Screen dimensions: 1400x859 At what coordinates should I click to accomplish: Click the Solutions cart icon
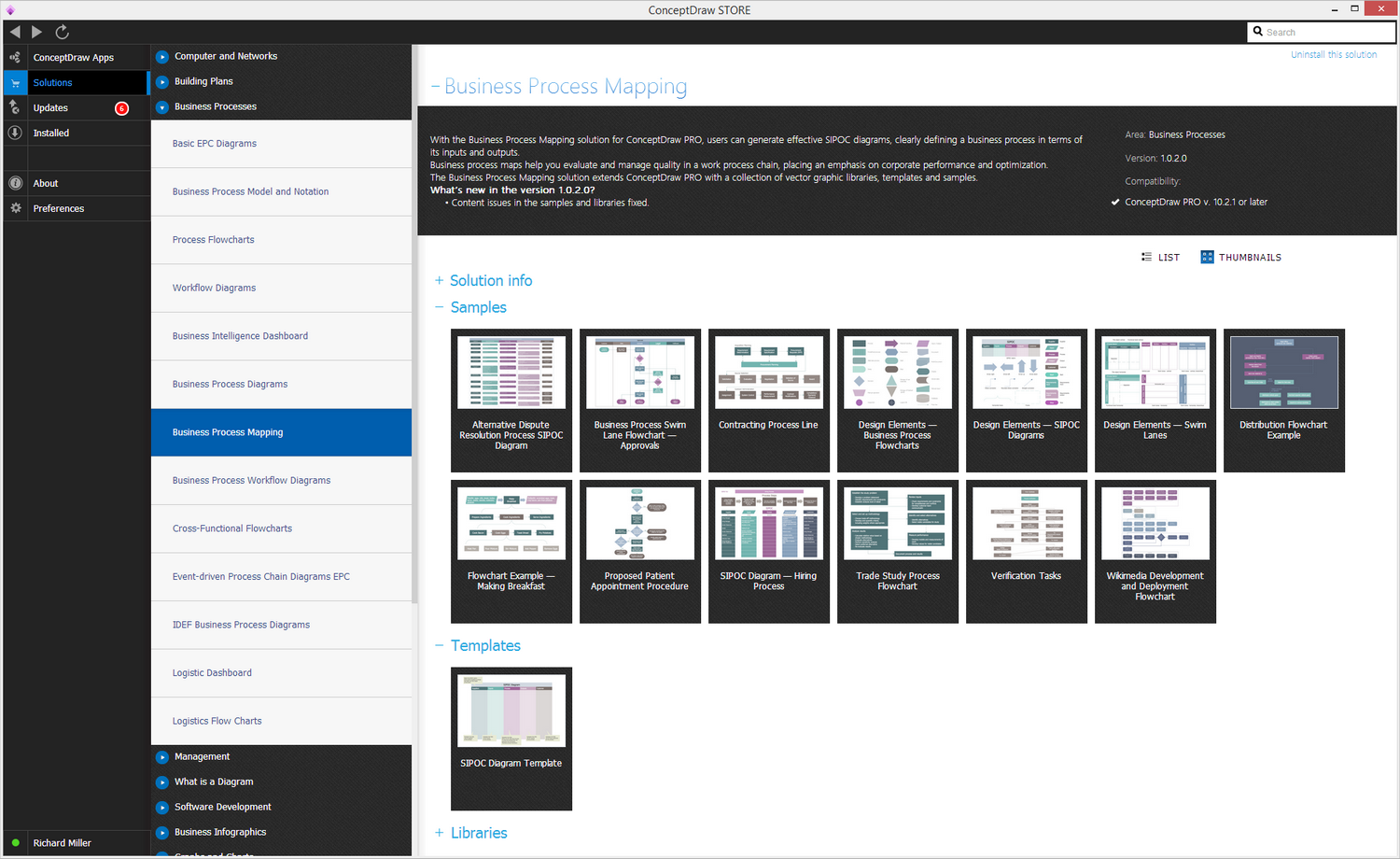(x=15, y=83)
